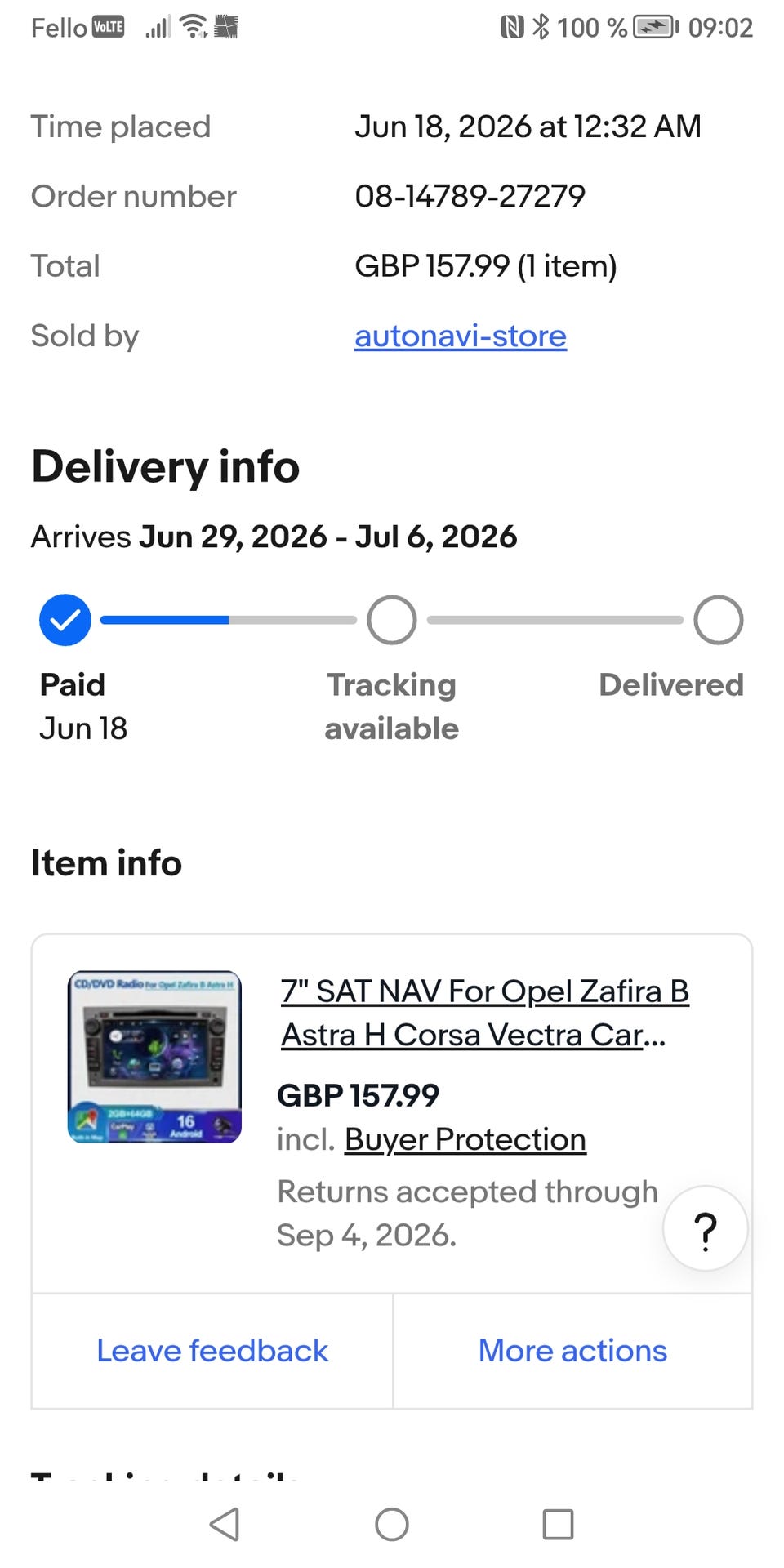Open the More actions menu
This screenshot has height=1568, width=784.
coord(572,1351)
